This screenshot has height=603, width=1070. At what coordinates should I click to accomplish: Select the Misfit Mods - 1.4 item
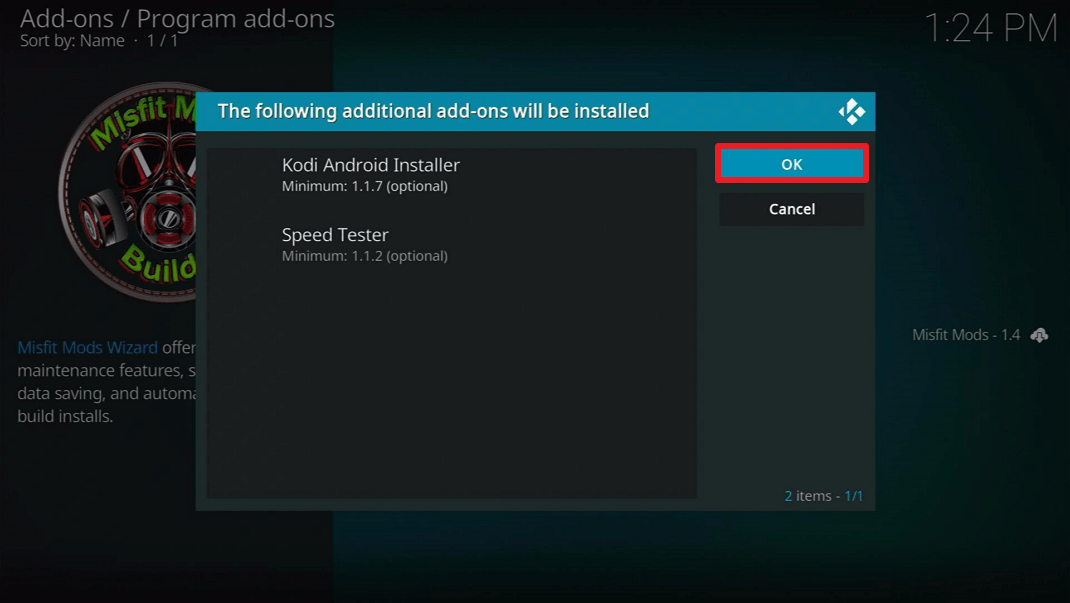(x=966, y=335)
